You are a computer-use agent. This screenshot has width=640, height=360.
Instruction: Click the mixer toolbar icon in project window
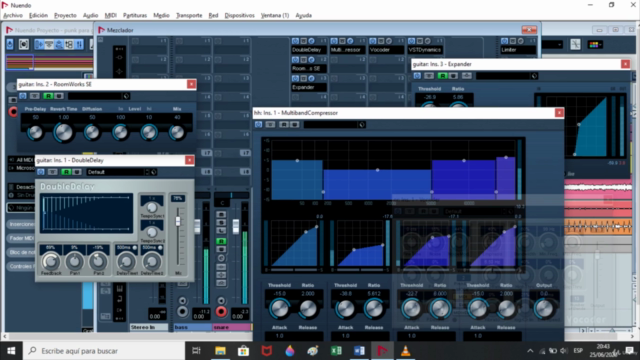[x=79, y=44]
